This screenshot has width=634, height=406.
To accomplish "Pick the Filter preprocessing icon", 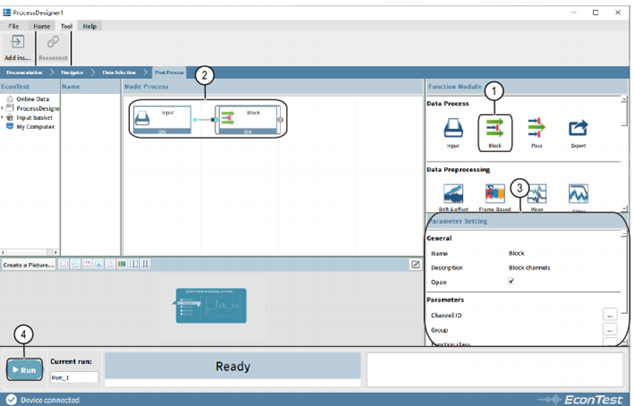I will pyautogui.click(x=578, y=194).
